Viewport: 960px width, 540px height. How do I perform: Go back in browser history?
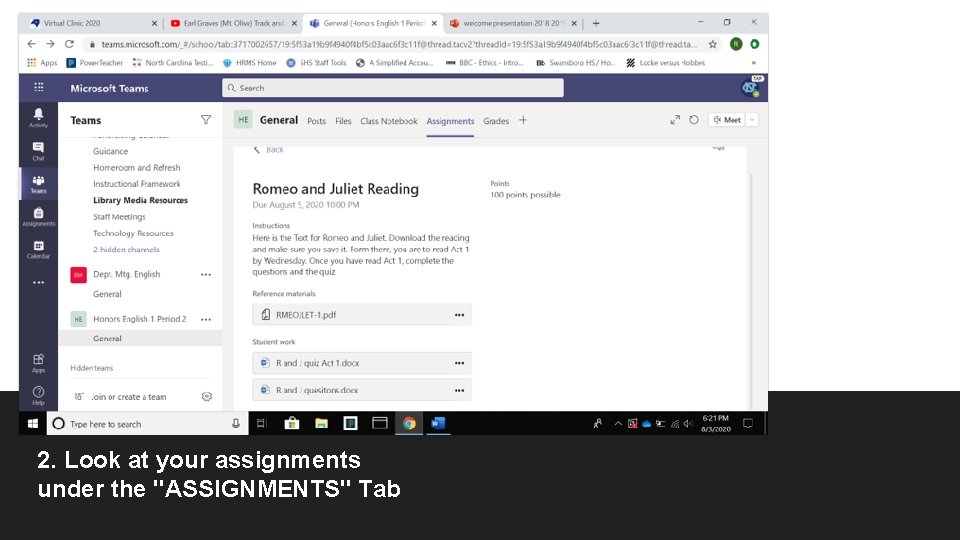click(31, 44)
